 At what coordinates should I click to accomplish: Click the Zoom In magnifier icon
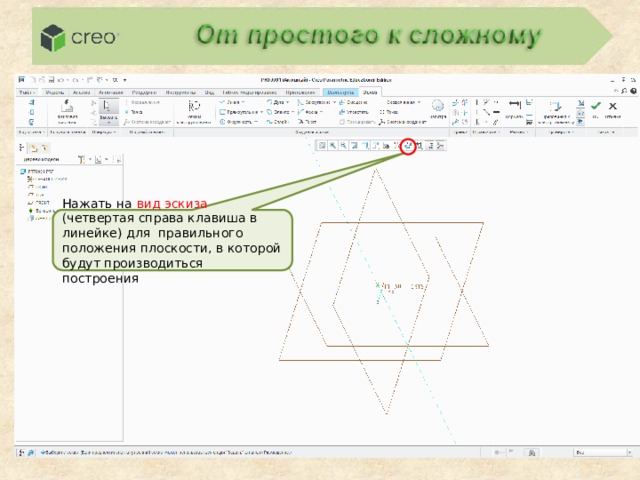tap(333, 145)
